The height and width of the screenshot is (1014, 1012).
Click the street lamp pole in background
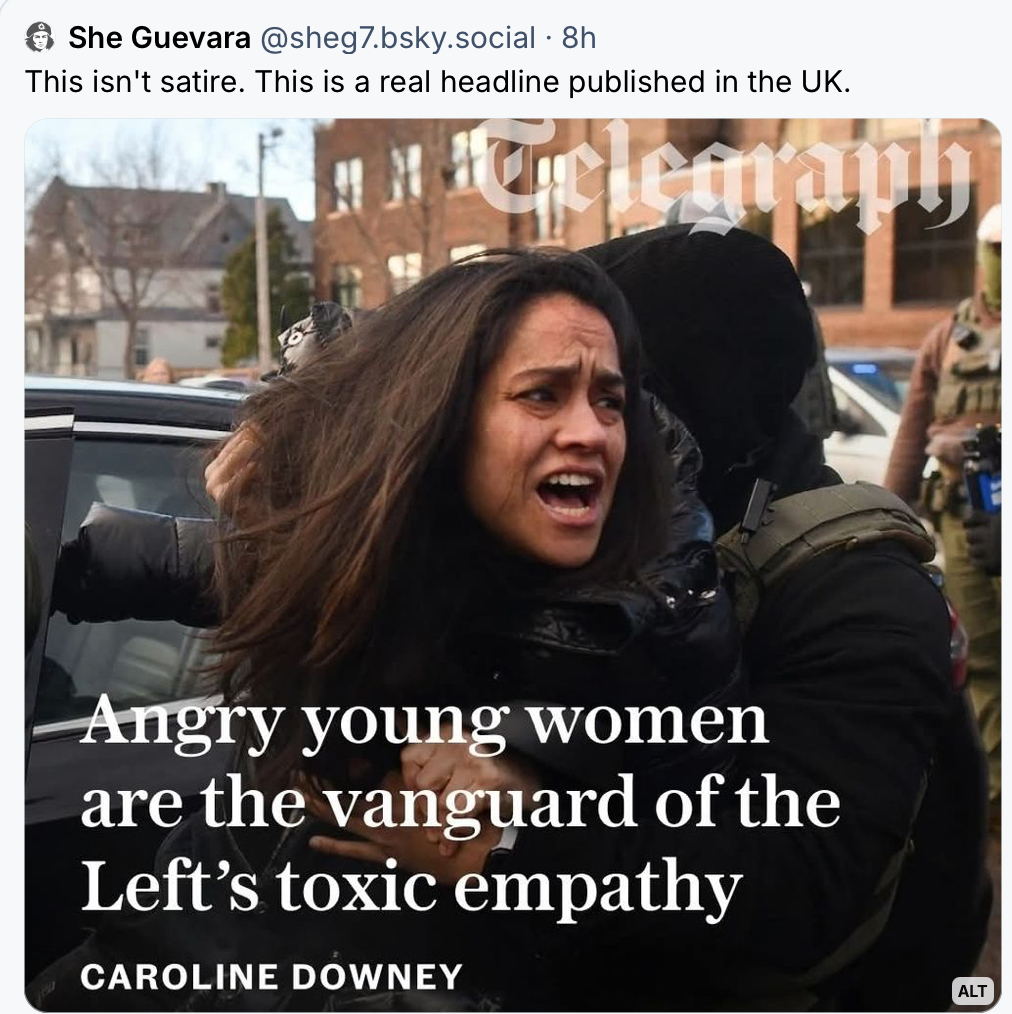(262, 252)
